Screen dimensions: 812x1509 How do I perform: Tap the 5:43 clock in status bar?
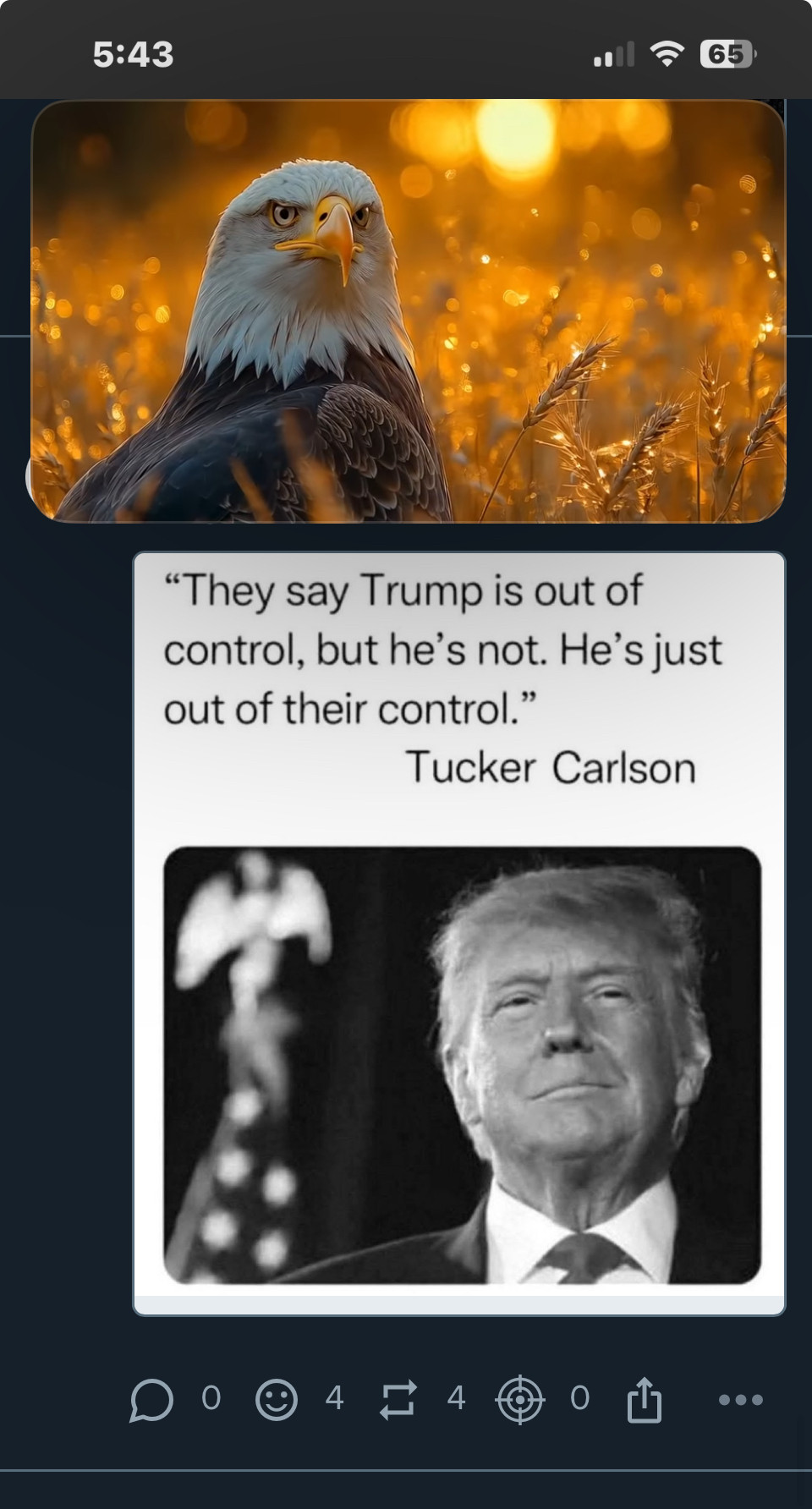pos(134,55)
